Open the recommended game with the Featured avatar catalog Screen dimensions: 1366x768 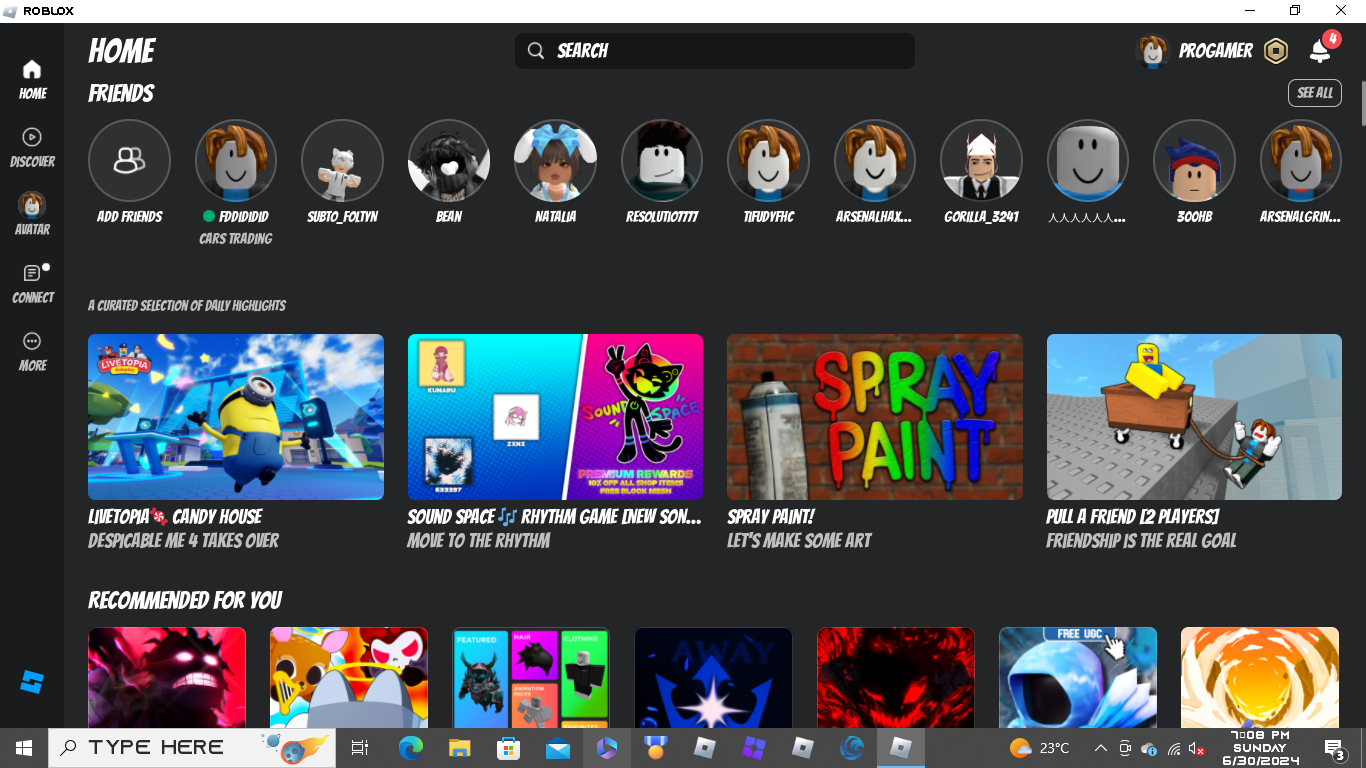(x=531, y=678)
